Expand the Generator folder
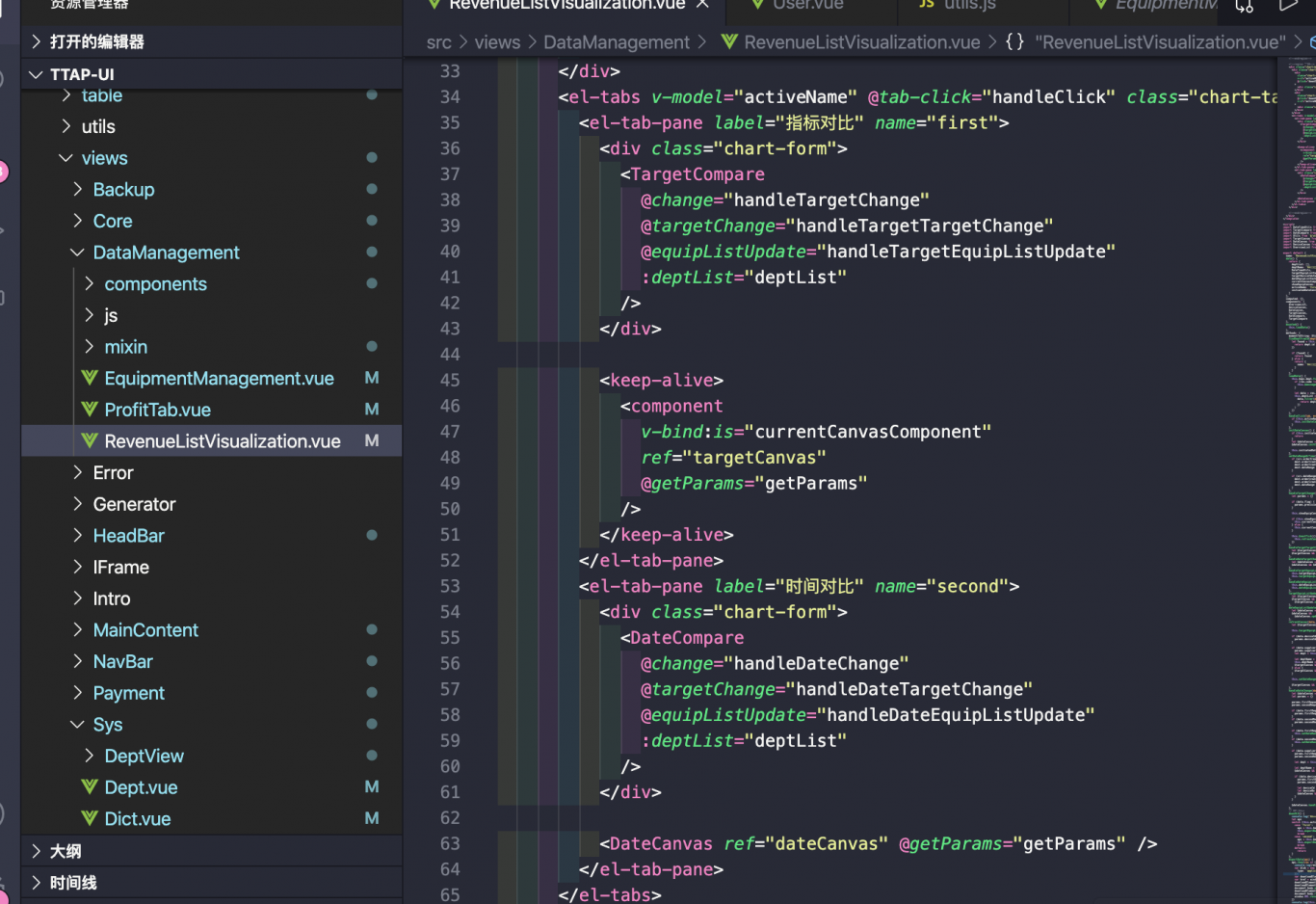1316x904 pixels. click(212, 504)
